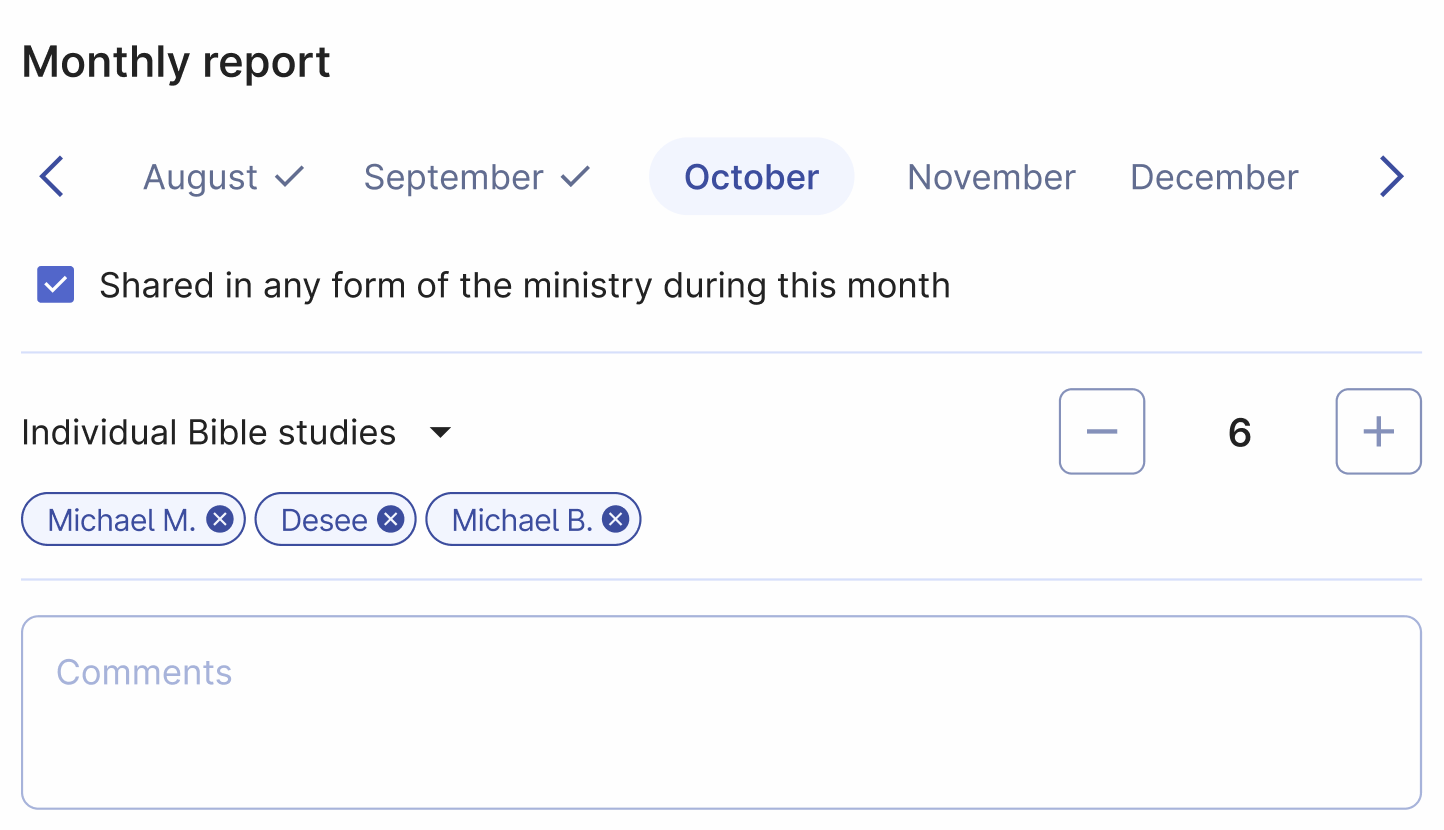The image size is (1444, 830).
Task: Click the plus icon to increase studies count
Action: tap(1378, 431)
